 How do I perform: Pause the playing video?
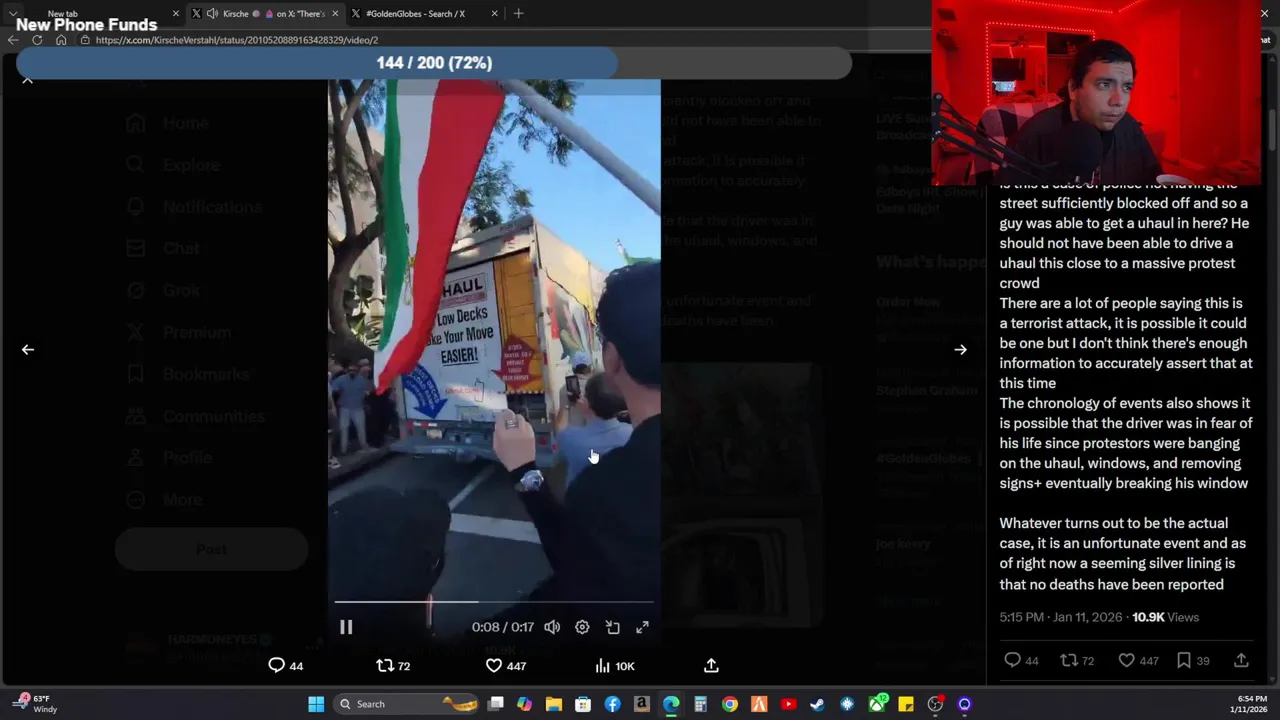tap(346, 627)
